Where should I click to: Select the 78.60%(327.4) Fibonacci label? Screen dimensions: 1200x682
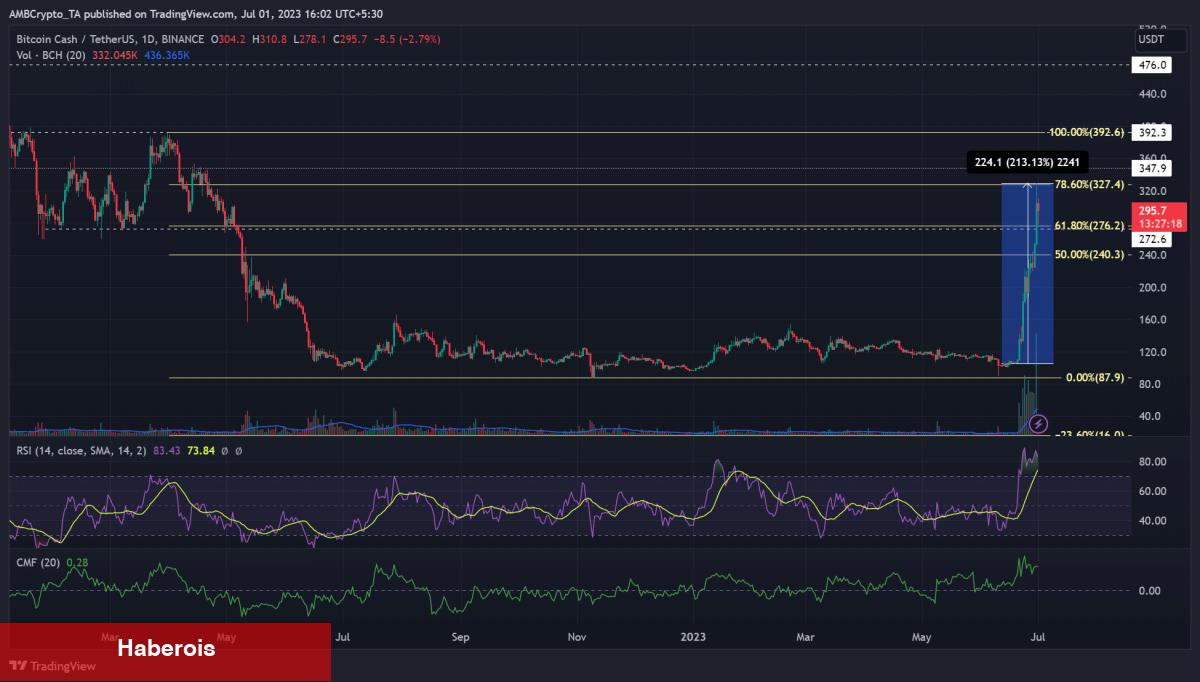[1091, 185]
